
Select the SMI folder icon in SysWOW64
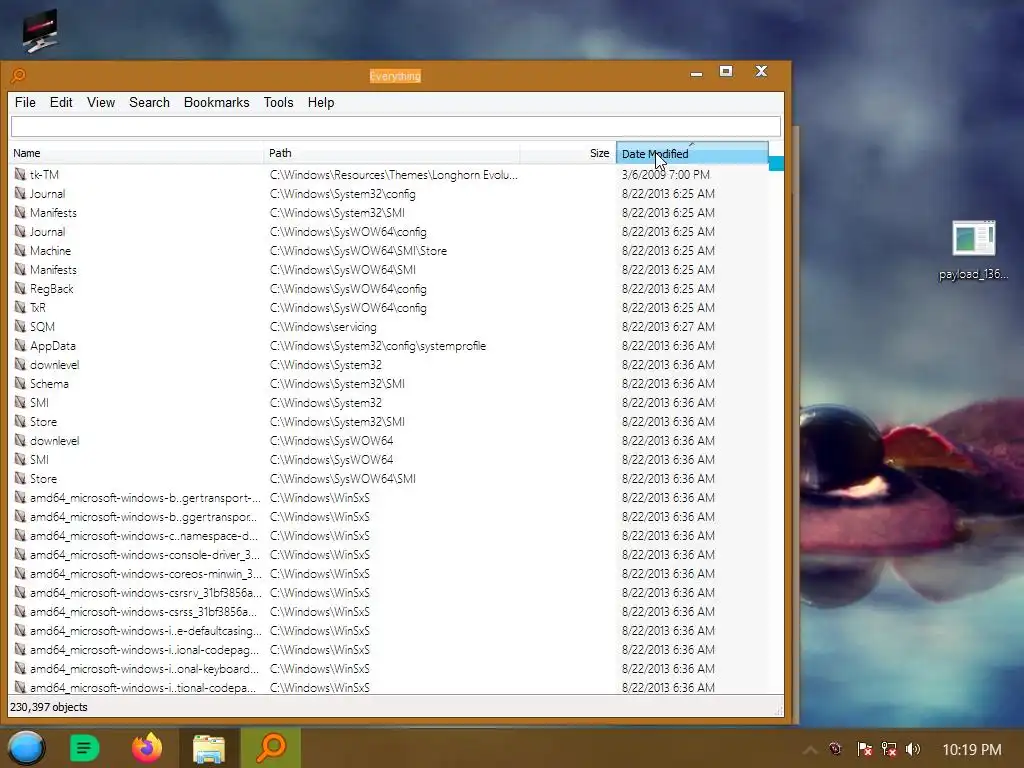pyautogui.click(x=20, y=459)
